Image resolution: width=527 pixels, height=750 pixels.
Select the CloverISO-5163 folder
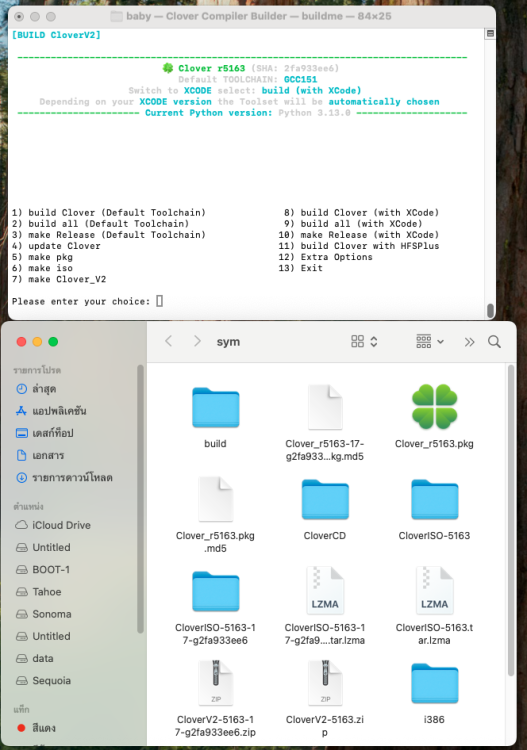coord(434,499)
